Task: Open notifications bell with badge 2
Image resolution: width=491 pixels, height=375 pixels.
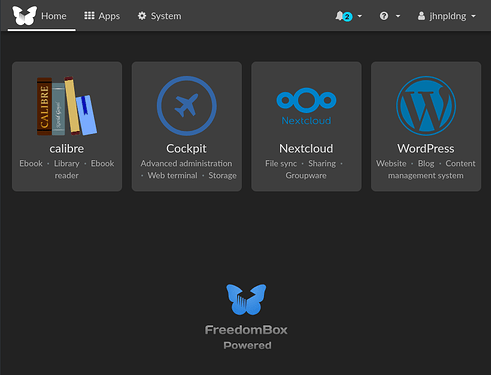Action: coord(343,16)
